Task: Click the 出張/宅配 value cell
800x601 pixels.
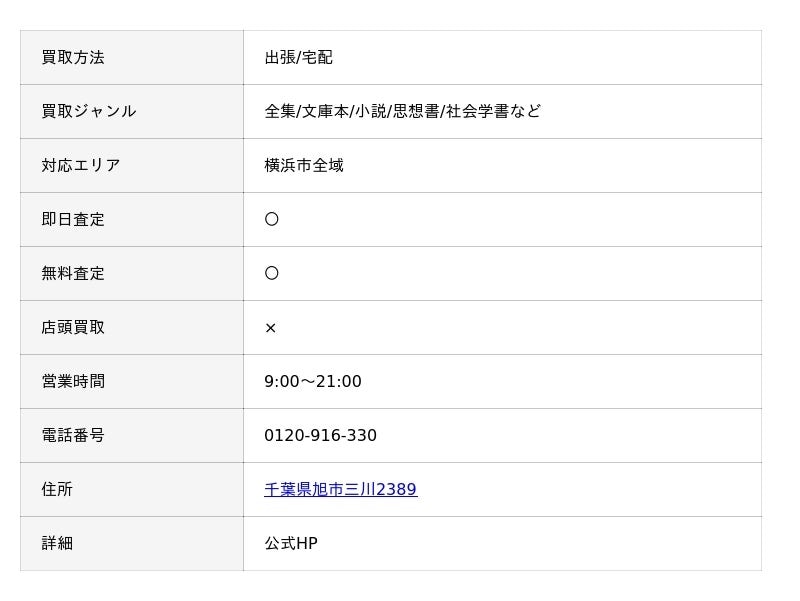Action: tap(503, 58)
